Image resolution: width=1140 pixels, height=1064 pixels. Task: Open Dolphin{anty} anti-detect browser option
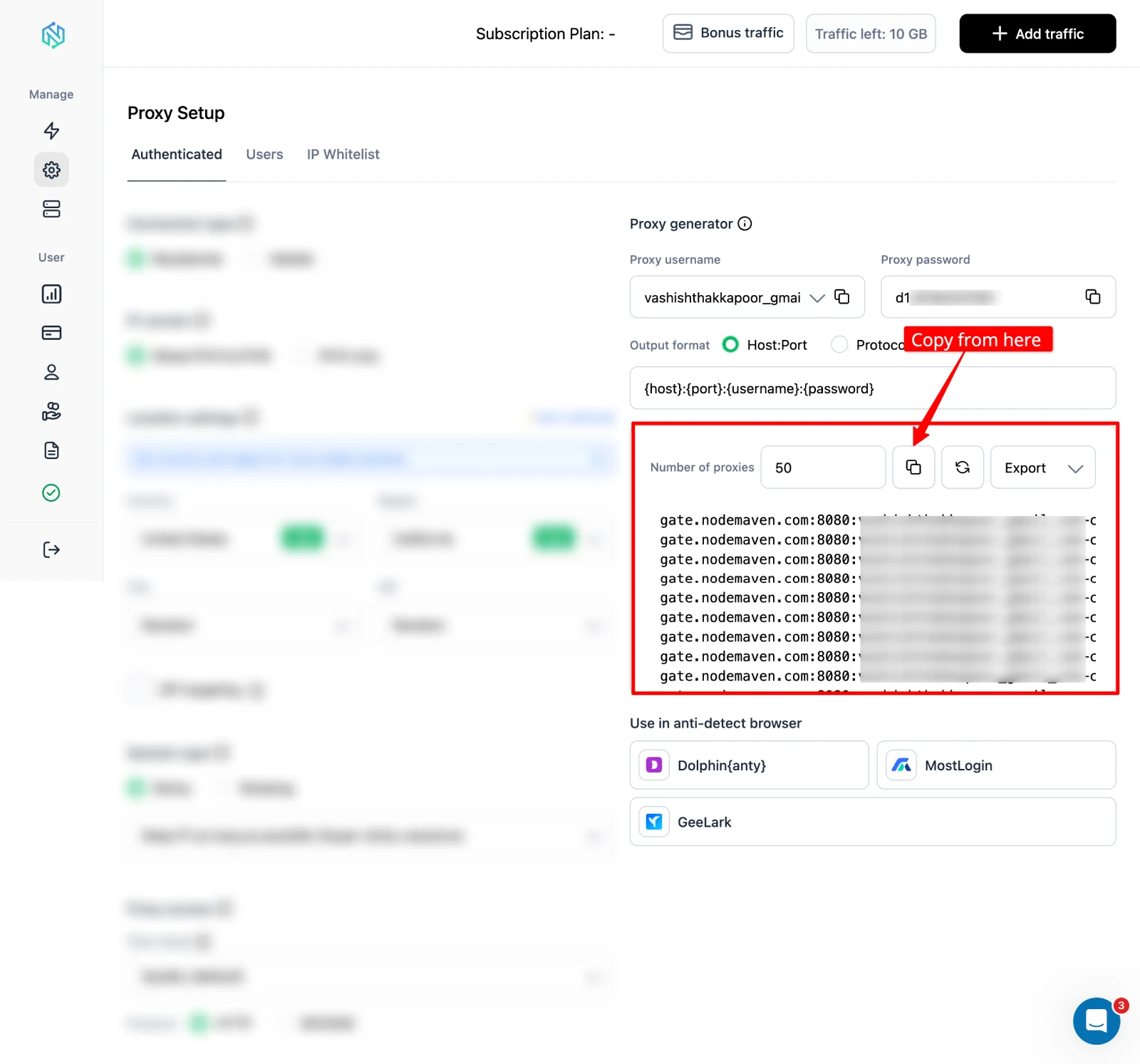pyautogui.click(x=749, y=765)
